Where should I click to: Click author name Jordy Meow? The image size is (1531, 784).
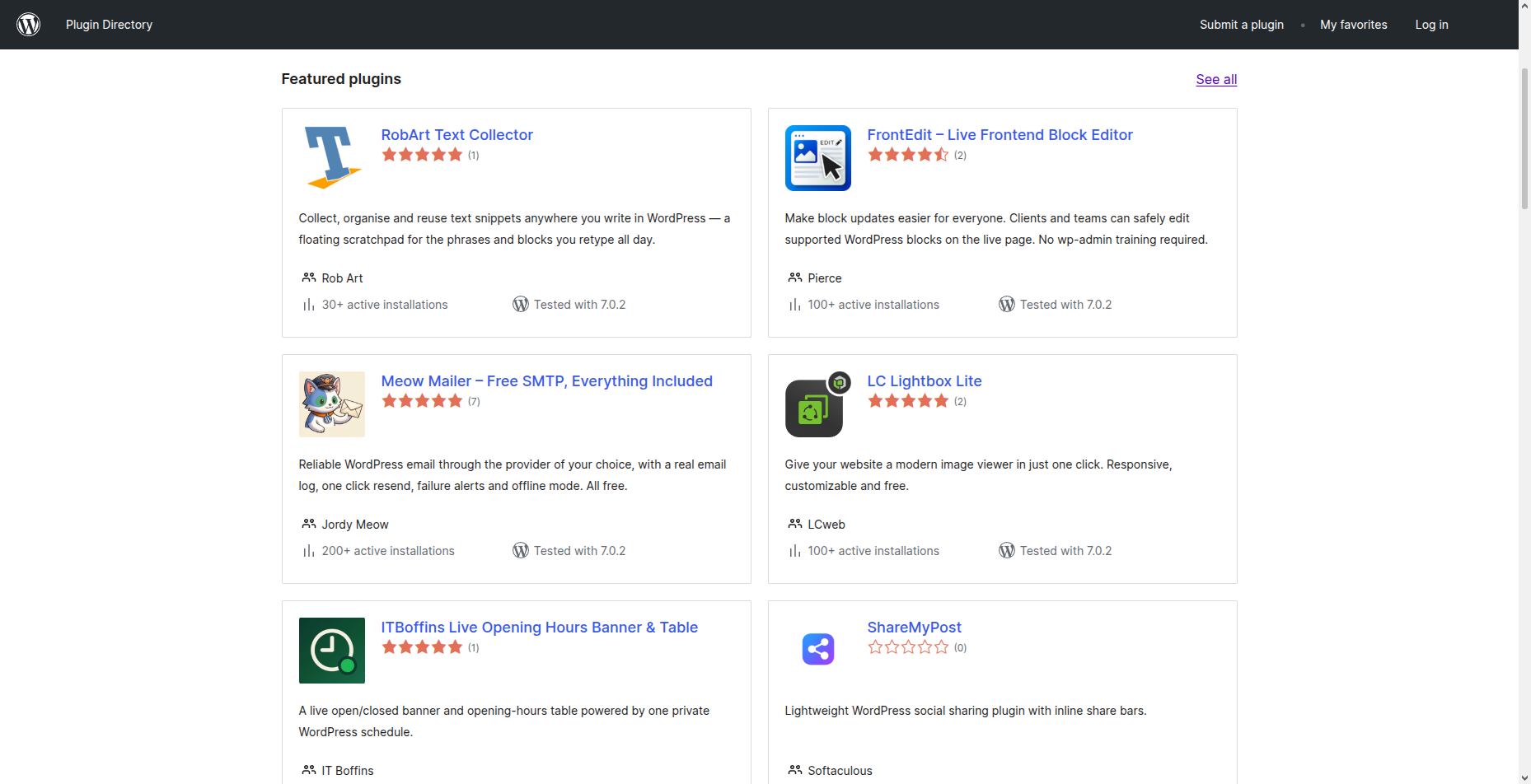coord(355,525)
